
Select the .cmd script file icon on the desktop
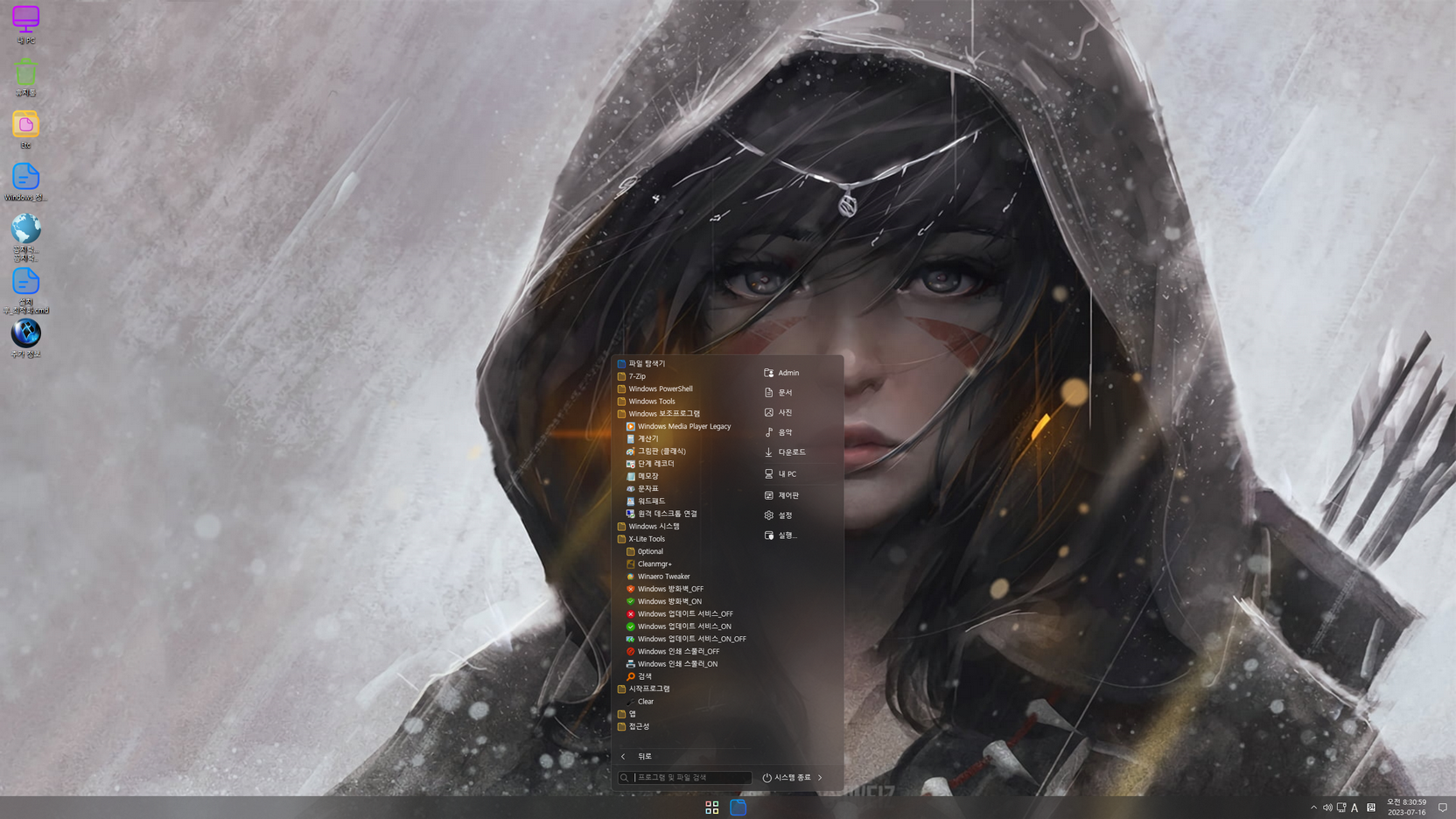(25, 290)
